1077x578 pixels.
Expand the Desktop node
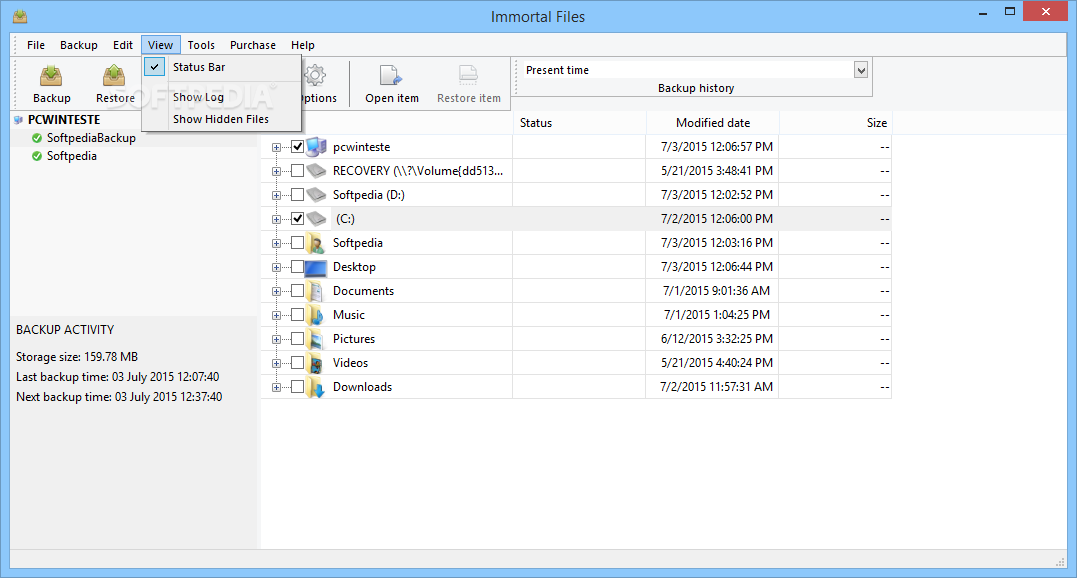tap(276, 268)
